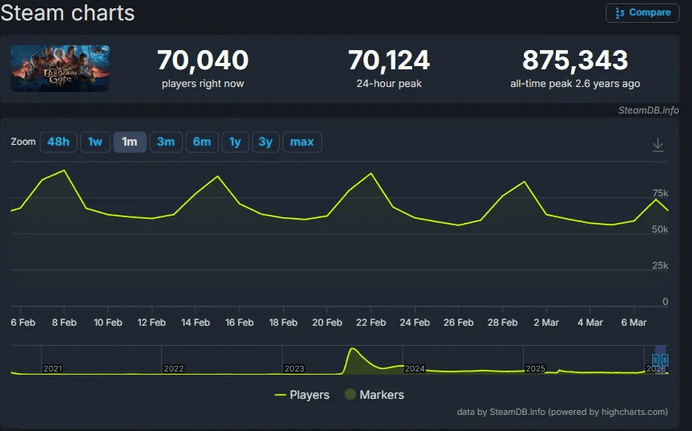Click the green Markers legend circle
Image resolution: width=692 pixels, height=431 pixels.
click(350, 395)
